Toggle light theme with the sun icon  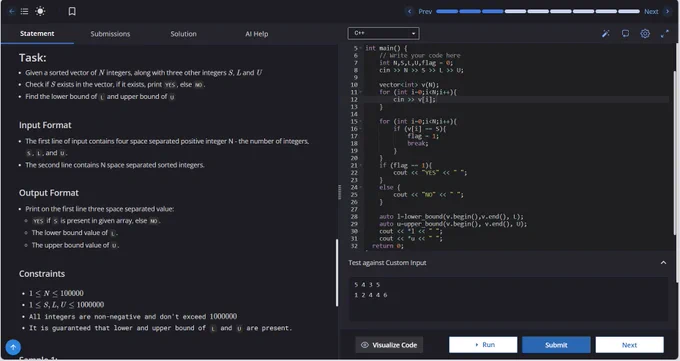pyautogui.click(x=40, y=11)
